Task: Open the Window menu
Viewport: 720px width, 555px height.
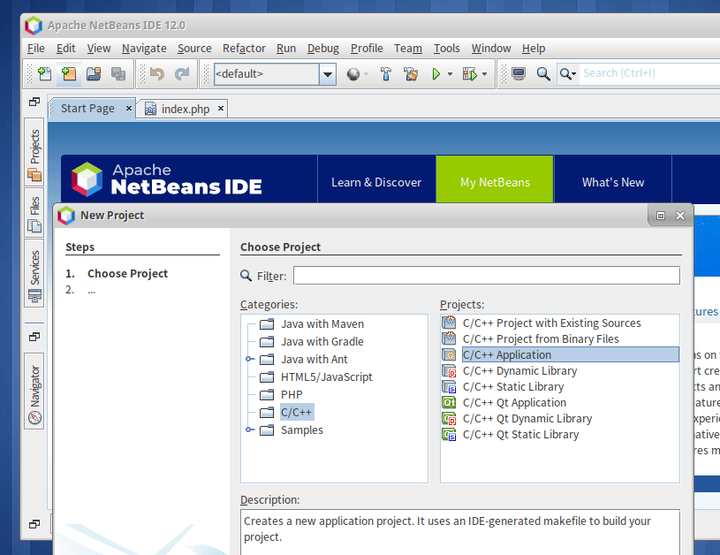Action: [x=491, y=48]
